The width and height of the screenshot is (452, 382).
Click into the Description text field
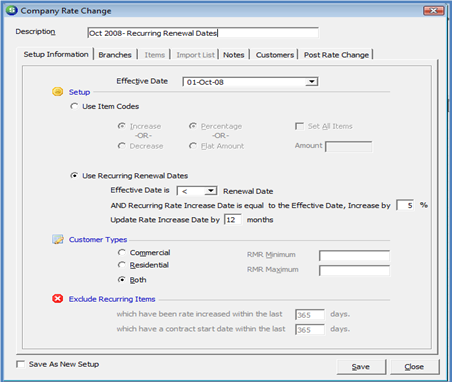coord(203,33)
